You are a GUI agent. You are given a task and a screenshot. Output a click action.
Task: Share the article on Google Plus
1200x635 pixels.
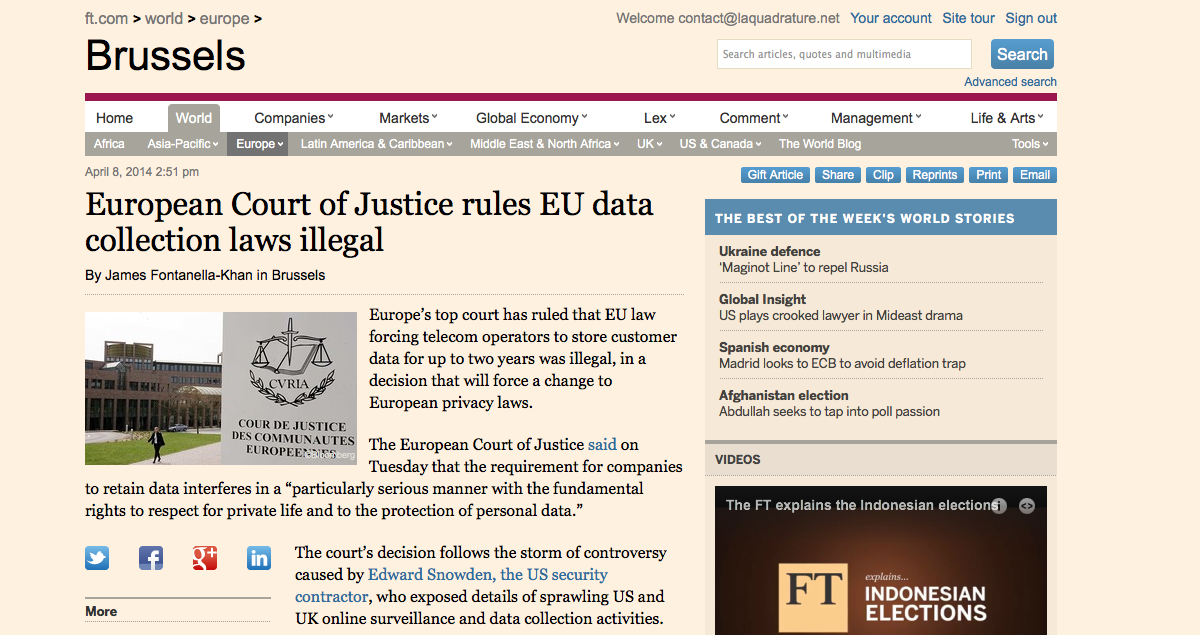[205, 558]
